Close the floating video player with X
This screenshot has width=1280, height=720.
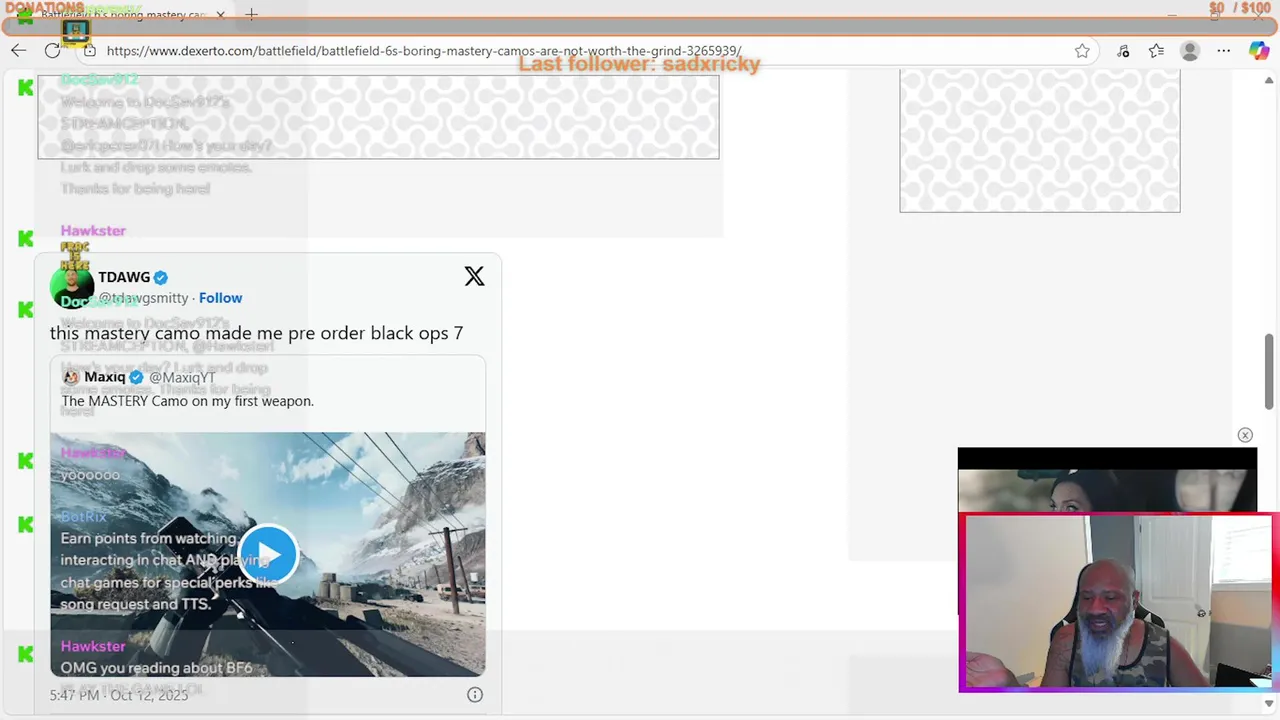(x=1245, y=435)
